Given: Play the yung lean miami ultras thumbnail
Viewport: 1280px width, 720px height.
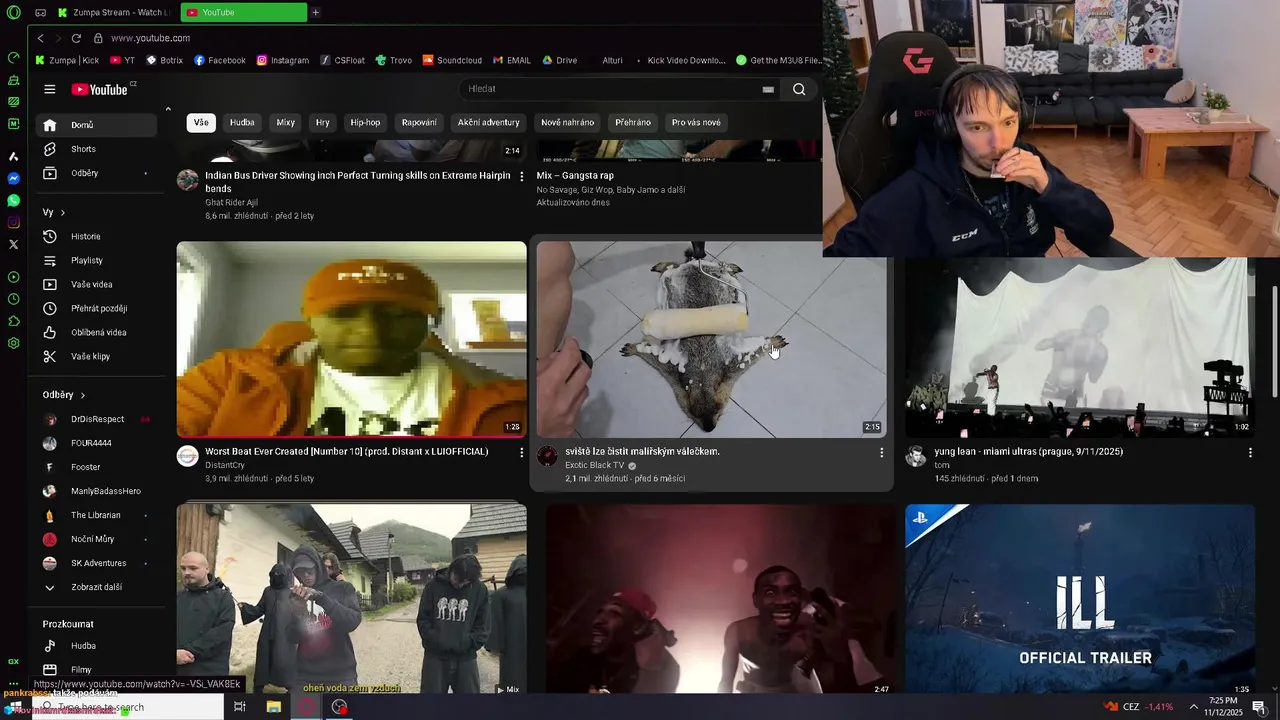Looking at the screenshot, I should pos(1079,348).
